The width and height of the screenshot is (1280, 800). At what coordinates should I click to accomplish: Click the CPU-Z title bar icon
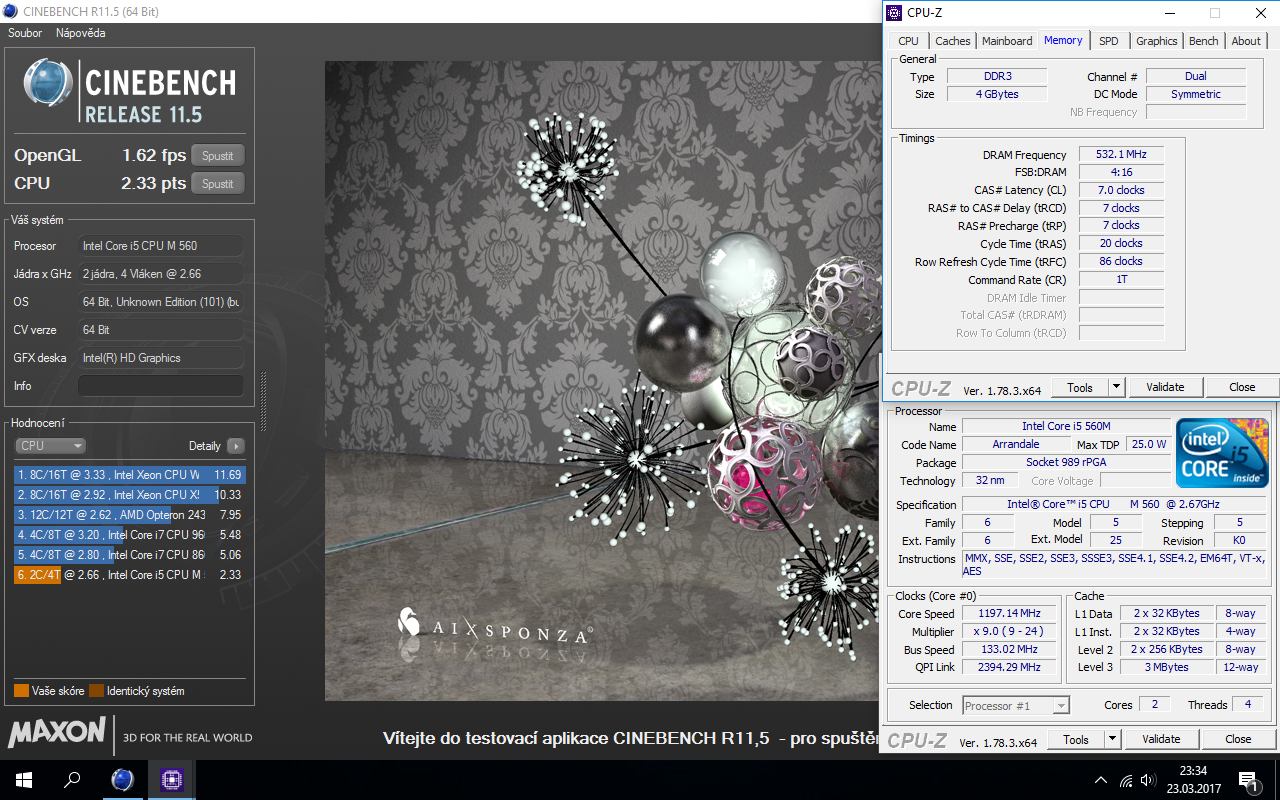point(893,13)
